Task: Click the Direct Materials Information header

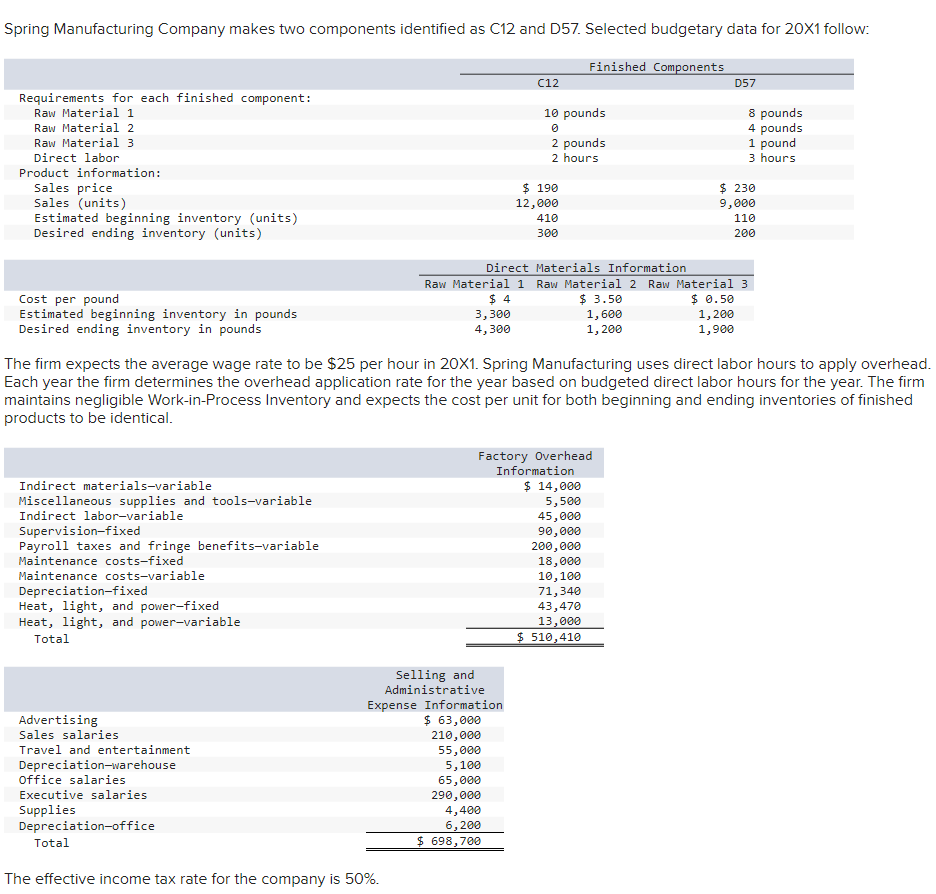Action: click(585, 267)
